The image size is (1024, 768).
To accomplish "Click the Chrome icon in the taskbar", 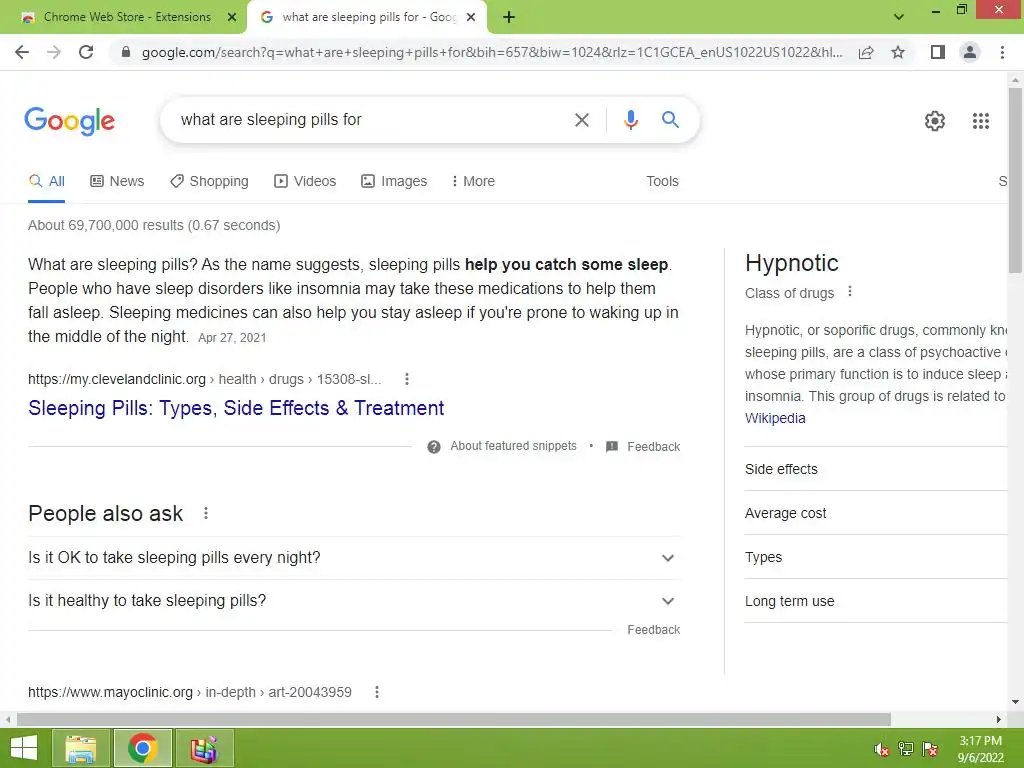I will pyautogui.click(x=142, y=748).
